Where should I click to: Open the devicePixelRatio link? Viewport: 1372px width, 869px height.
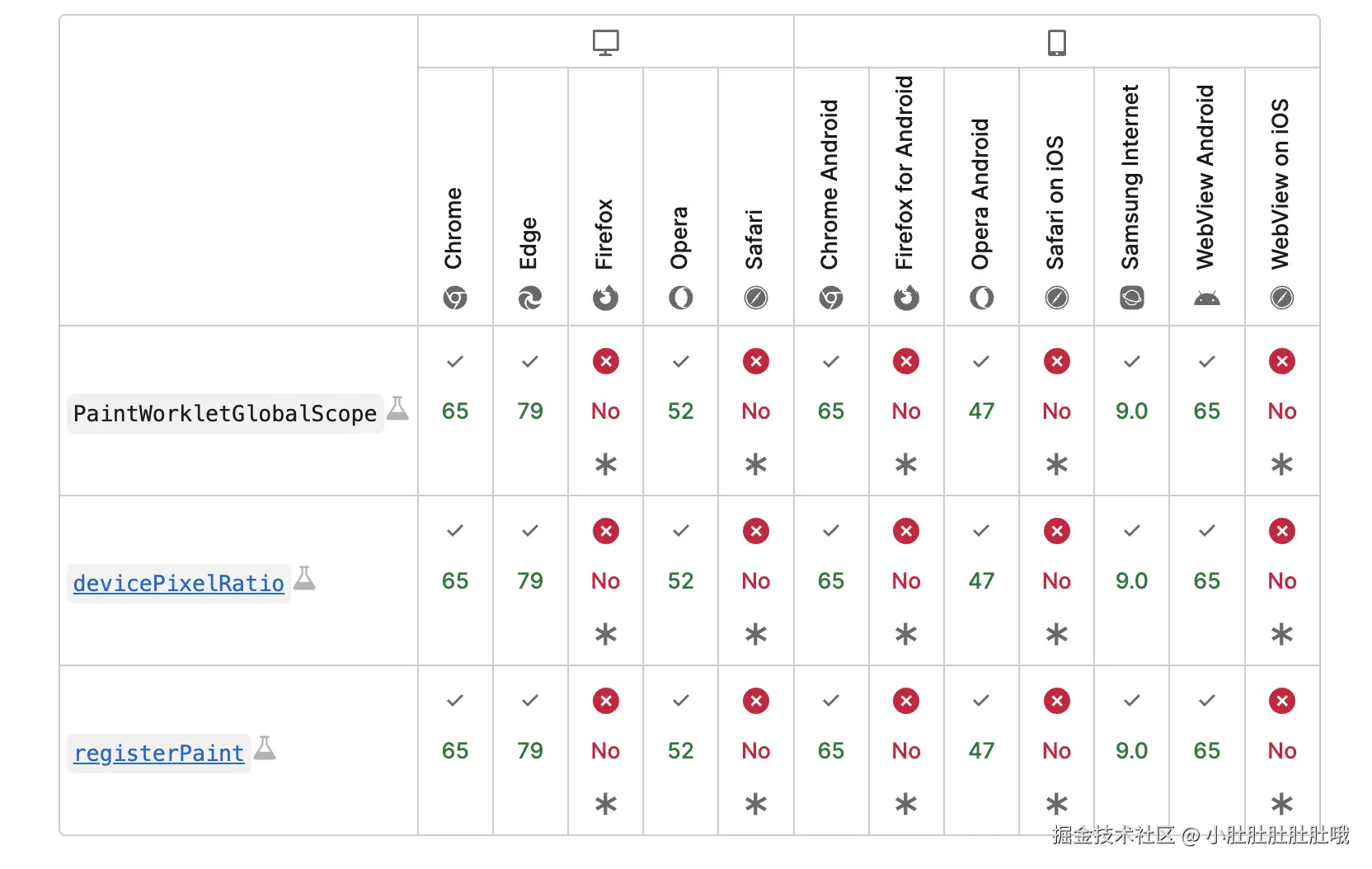[x=178, y=584]
